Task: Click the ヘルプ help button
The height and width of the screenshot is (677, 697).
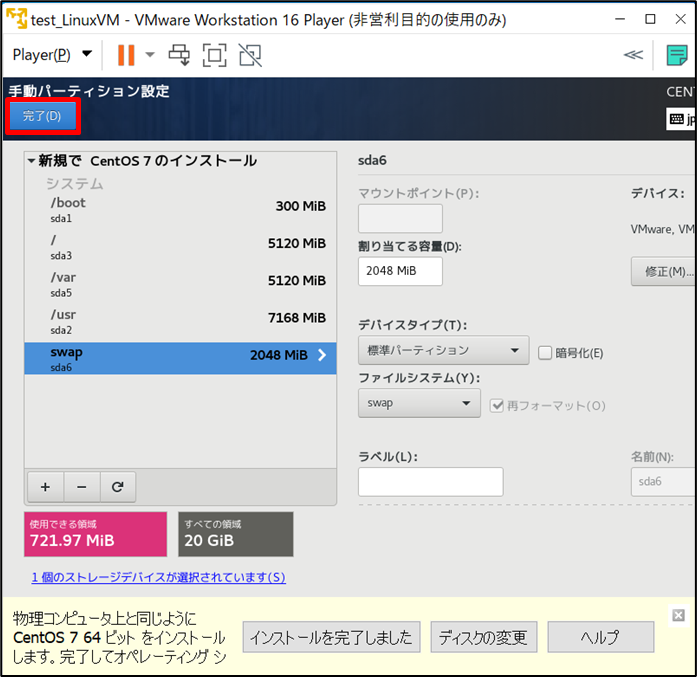Action: pos(601,637)
